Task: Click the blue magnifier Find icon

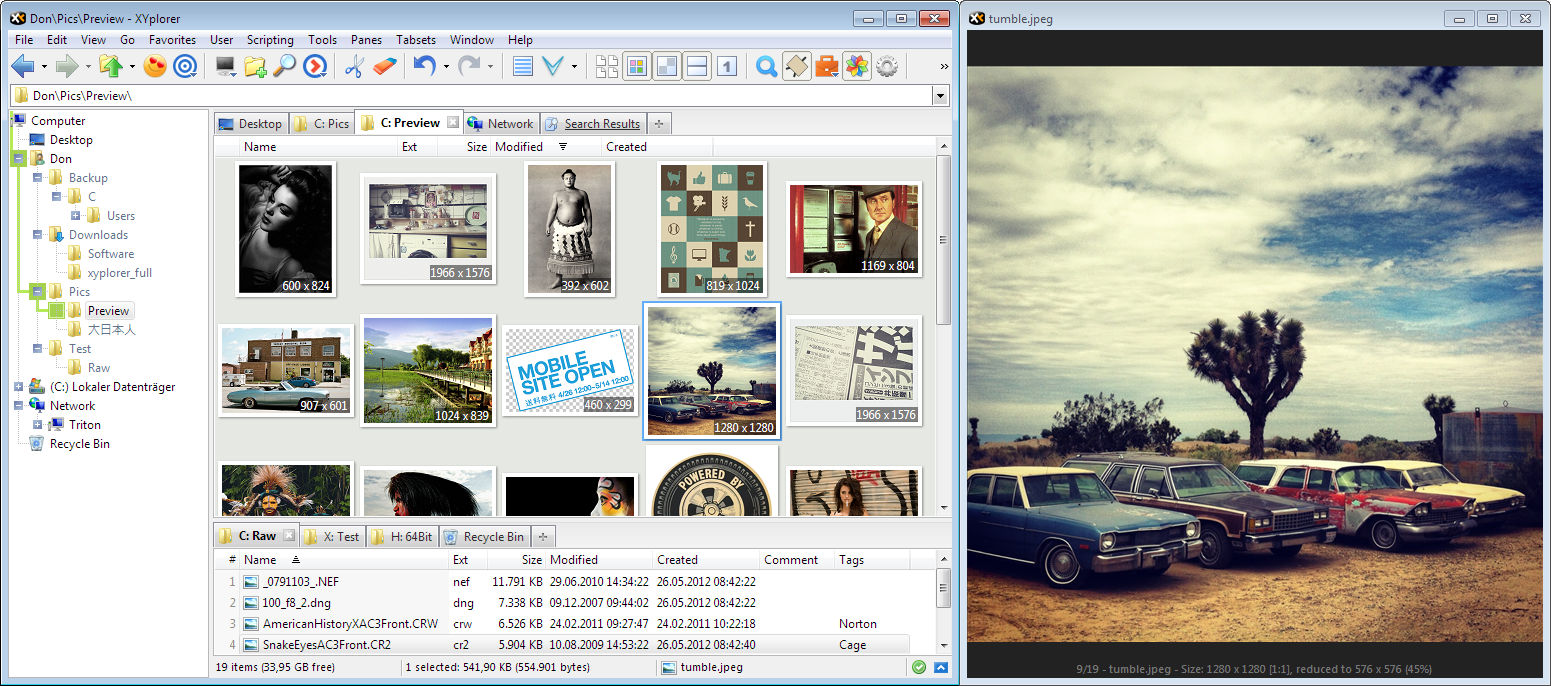Action: click(x=766, y=67)
